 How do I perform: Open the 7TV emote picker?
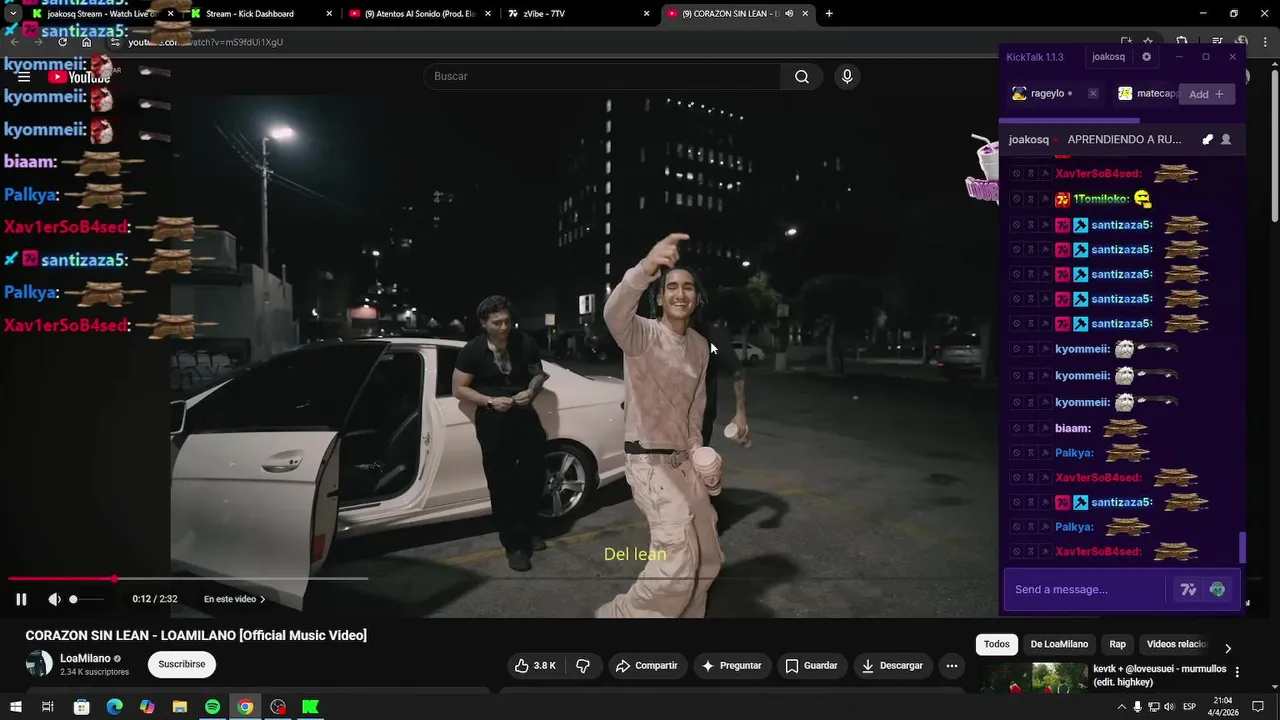(1188, 590)
